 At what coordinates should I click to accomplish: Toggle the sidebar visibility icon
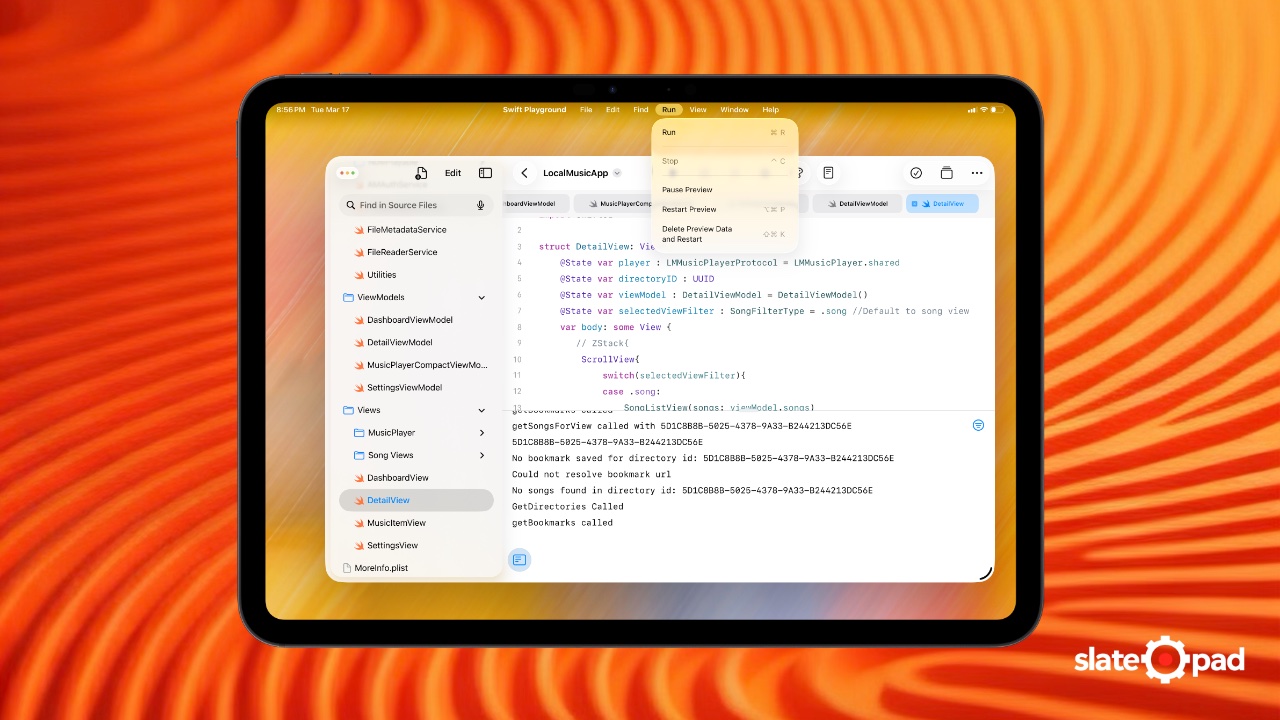pos(485,172)
